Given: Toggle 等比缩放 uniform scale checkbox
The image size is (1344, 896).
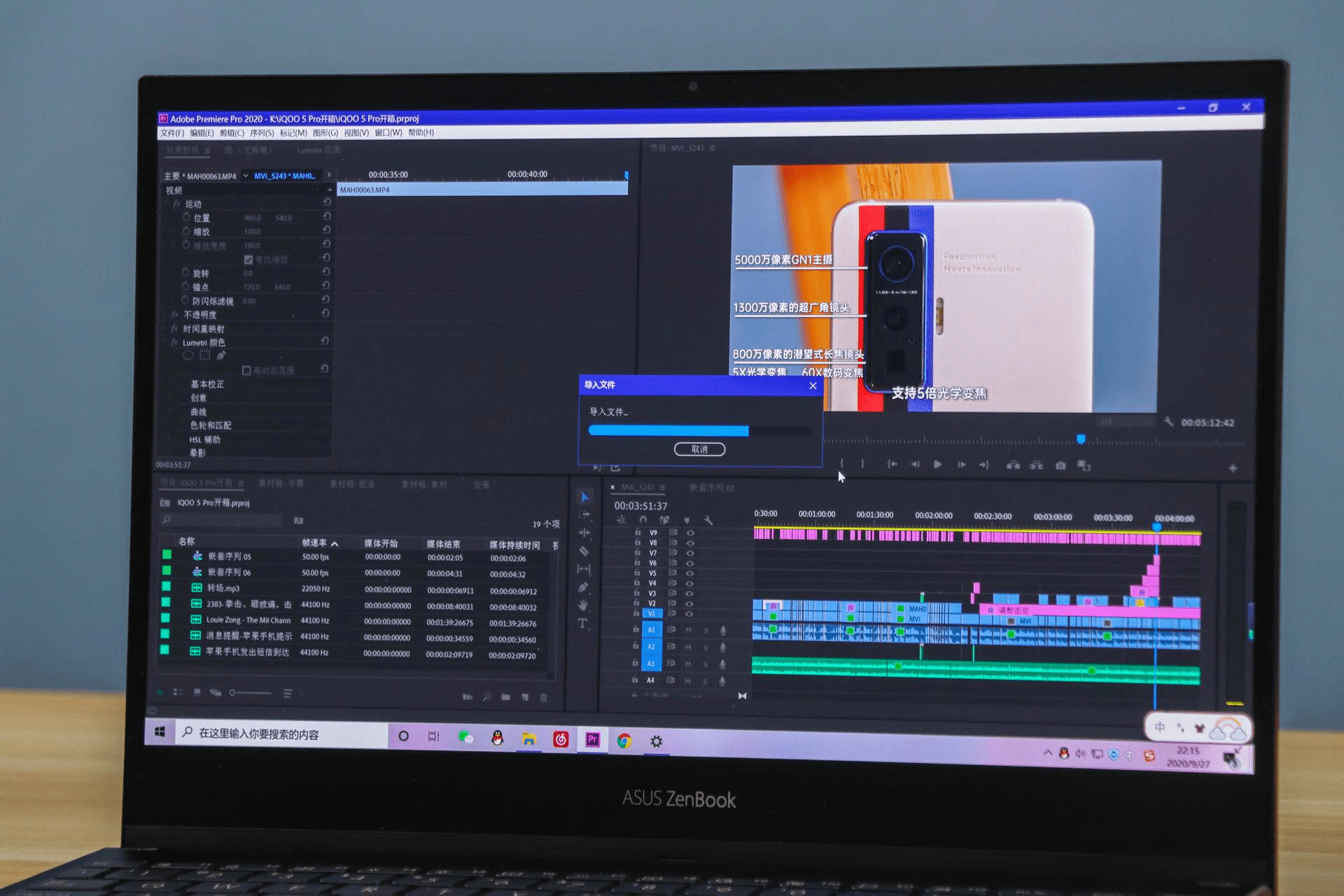Looking at the screenshot, I should tap(248, 260).
